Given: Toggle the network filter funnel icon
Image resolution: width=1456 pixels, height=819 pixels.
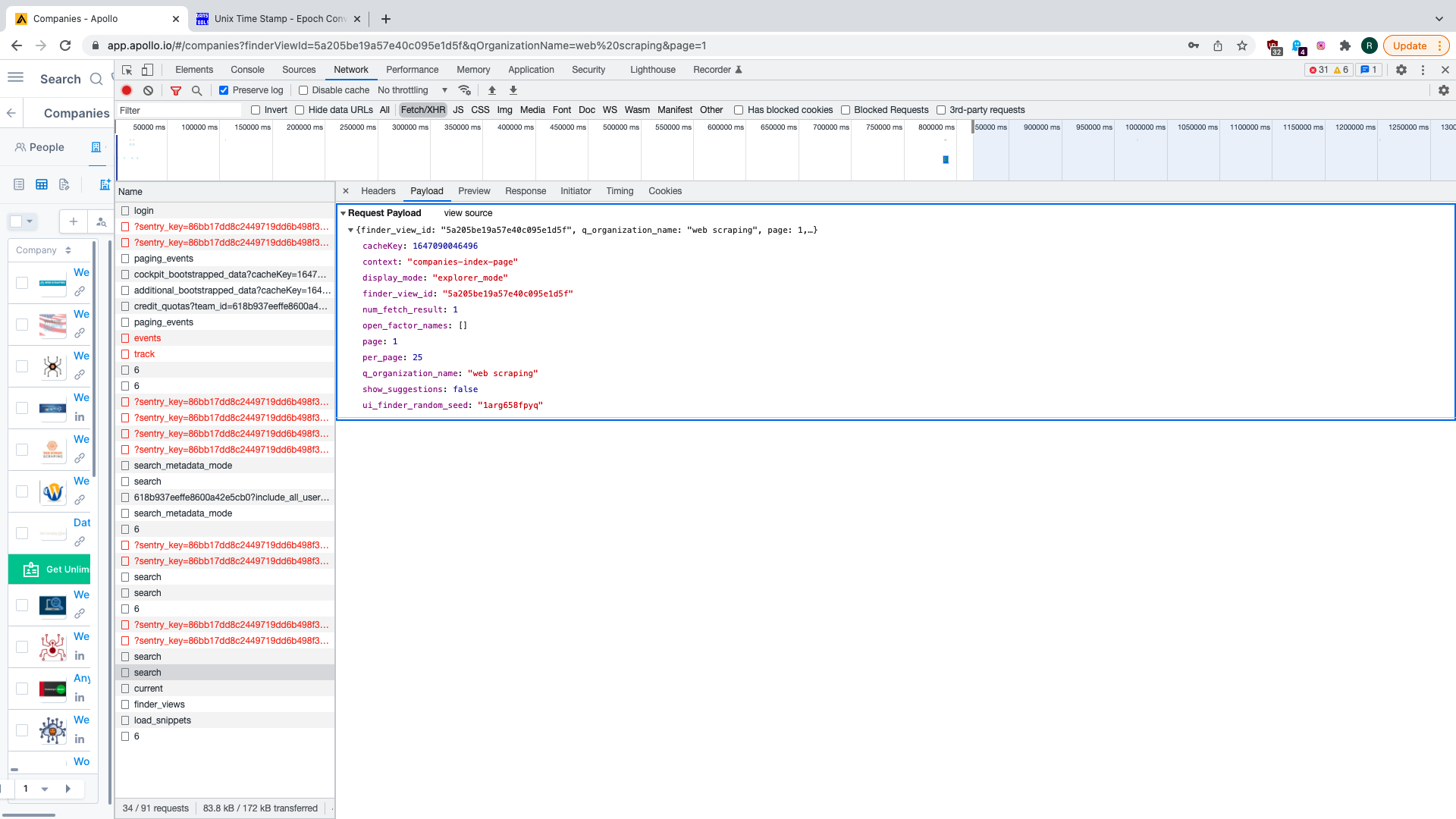Looking at the screenshot, I should [x=176, y=90].
